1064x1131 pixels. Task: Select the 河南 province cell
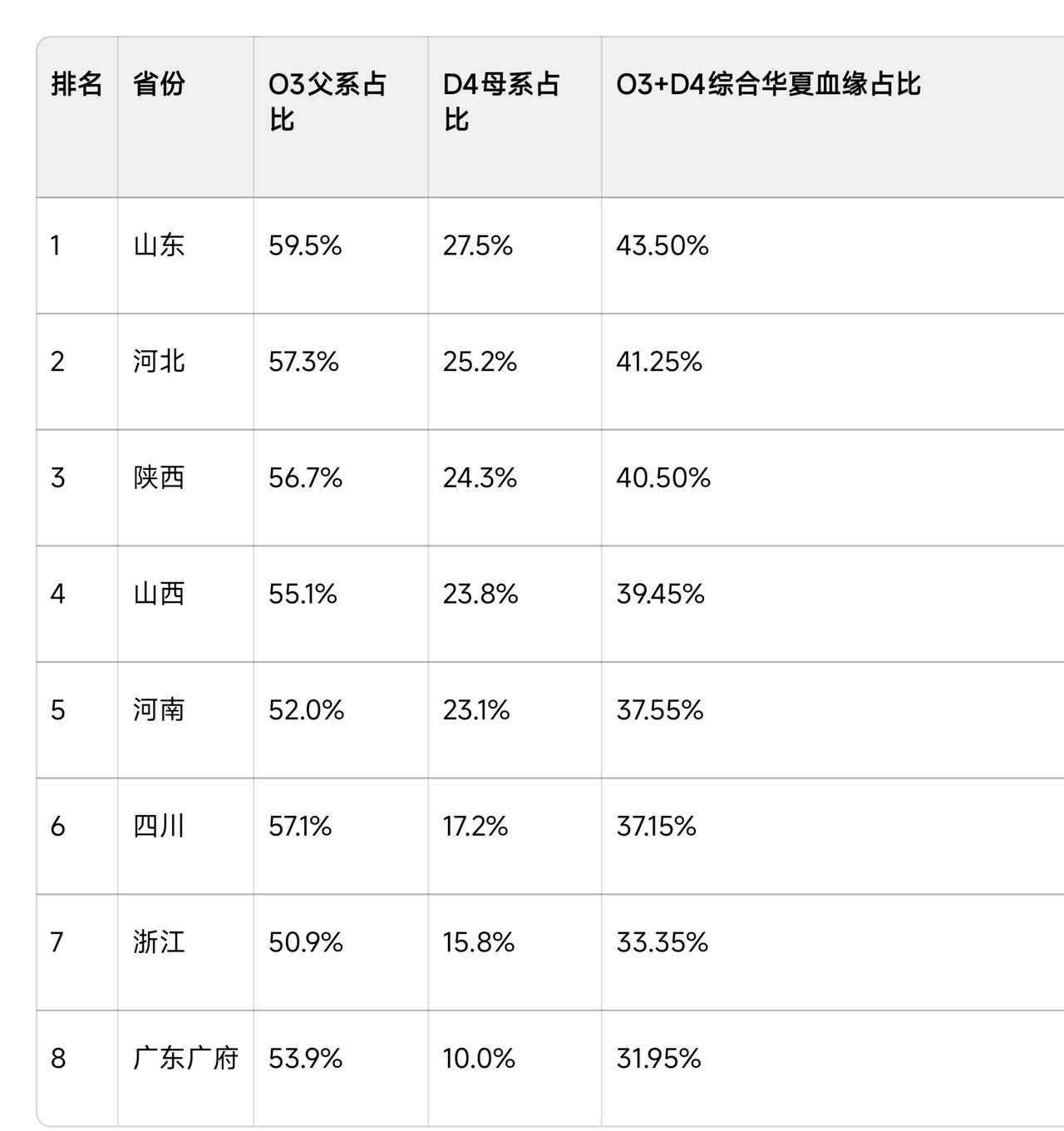click(x=159, y=709)
